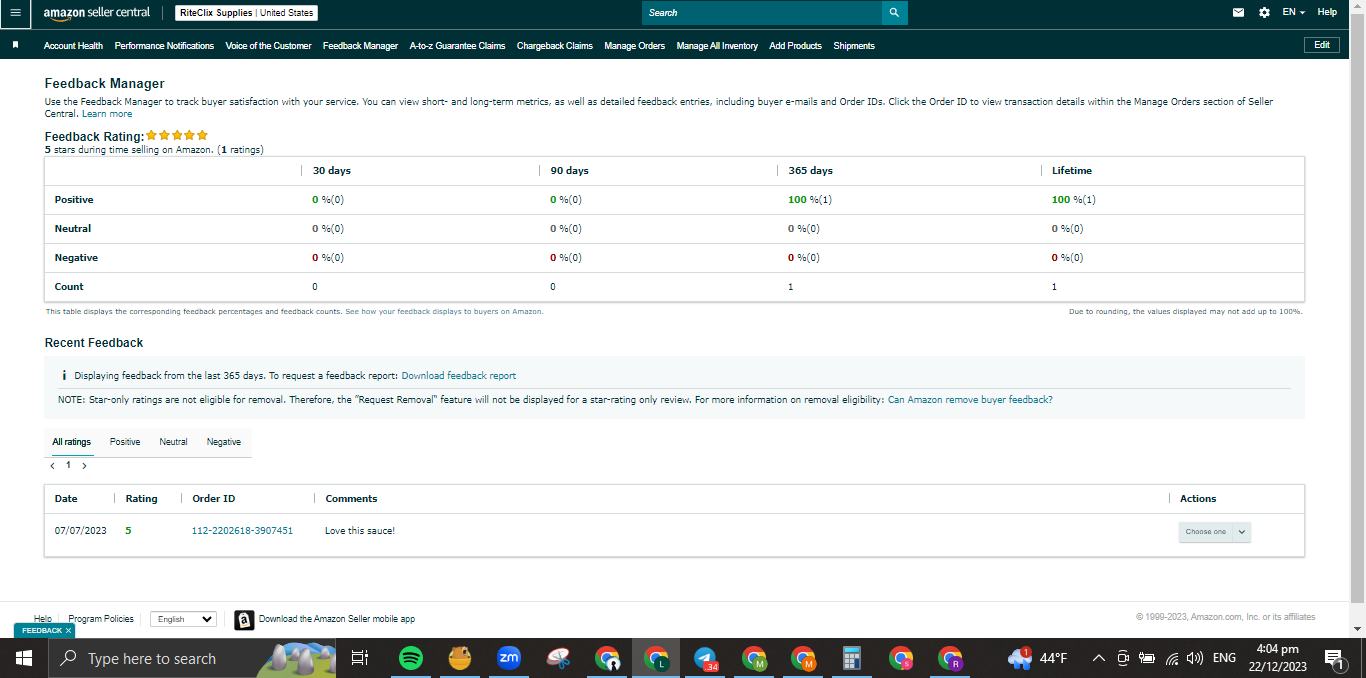The height and width of the screenshot is (678, 1366).
Task: Open Manage All Inventory menu item
Action: [x=717, y=46]
